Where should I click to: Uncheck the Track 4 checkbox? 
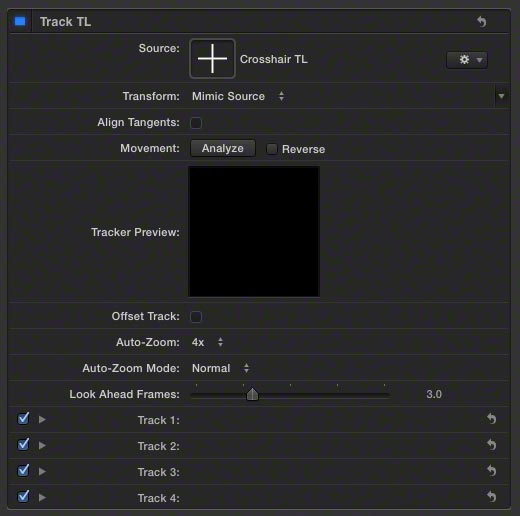pyautogui.click(x=23, y=497)
